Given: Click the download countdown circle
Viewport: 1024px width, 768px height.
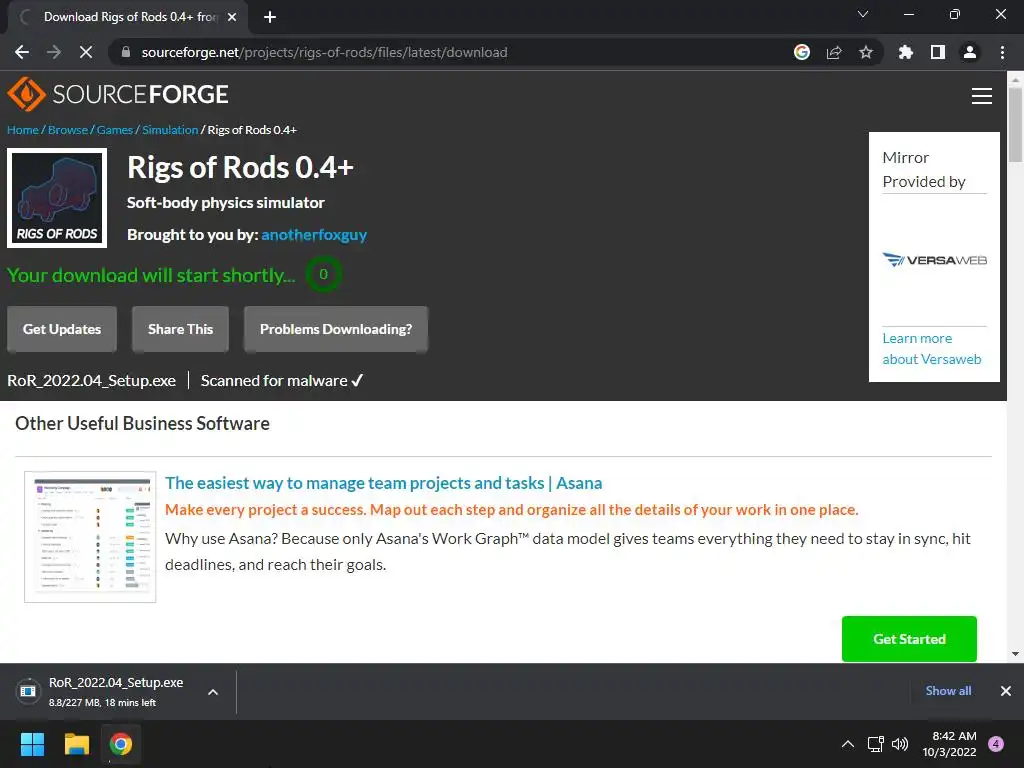Looking at the screenshot, I should [x=323, y=274].
